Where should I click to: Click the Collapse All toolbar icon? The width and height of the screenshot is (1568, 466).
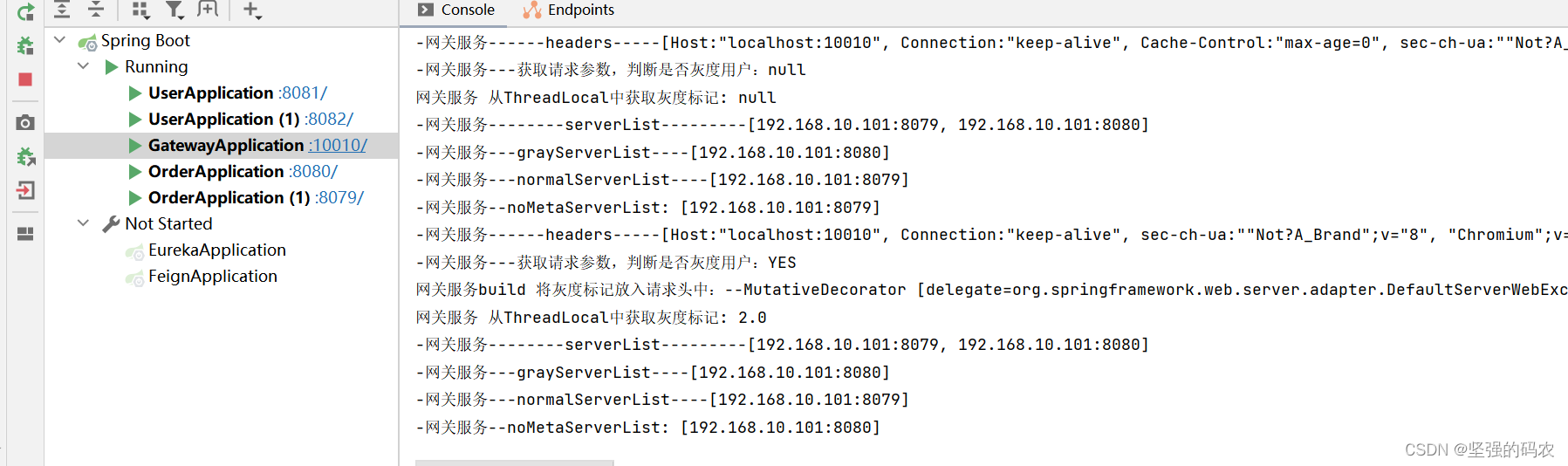coord(96,10)
